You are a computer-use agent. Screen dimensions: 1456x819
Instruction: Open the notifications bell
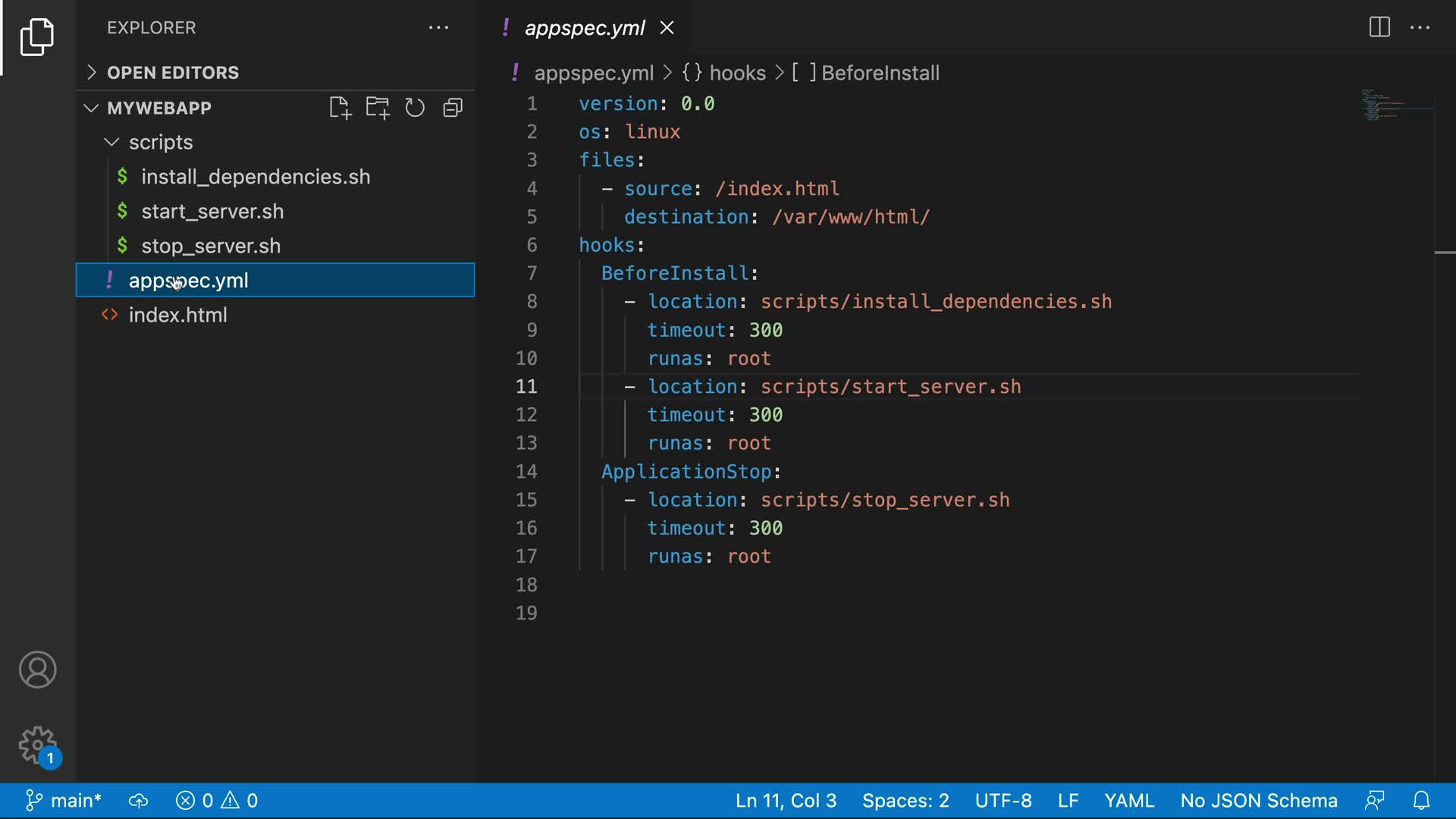tap(1421, 801)
